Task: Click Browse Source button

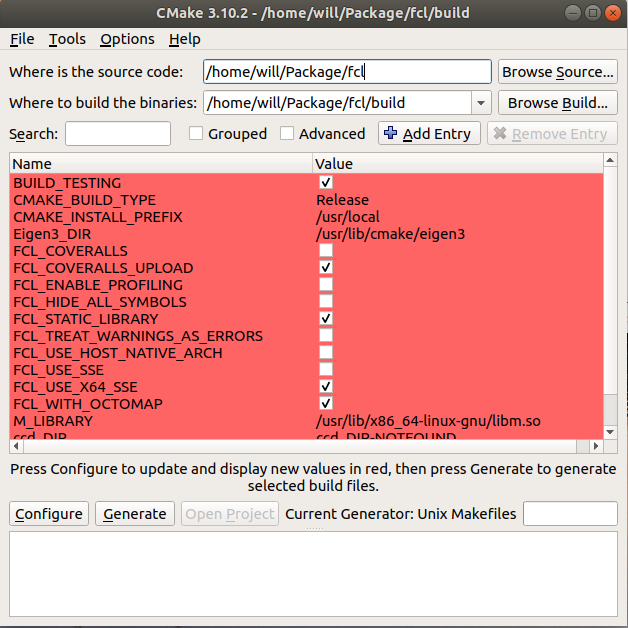Action: (x=558, y=72)
